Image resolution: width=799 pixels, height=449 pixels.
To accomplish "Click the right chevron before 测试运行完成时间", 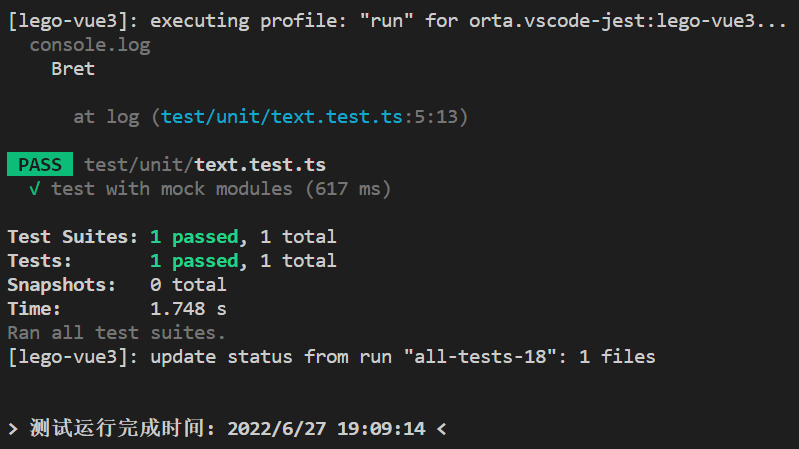I will point(13,429).
